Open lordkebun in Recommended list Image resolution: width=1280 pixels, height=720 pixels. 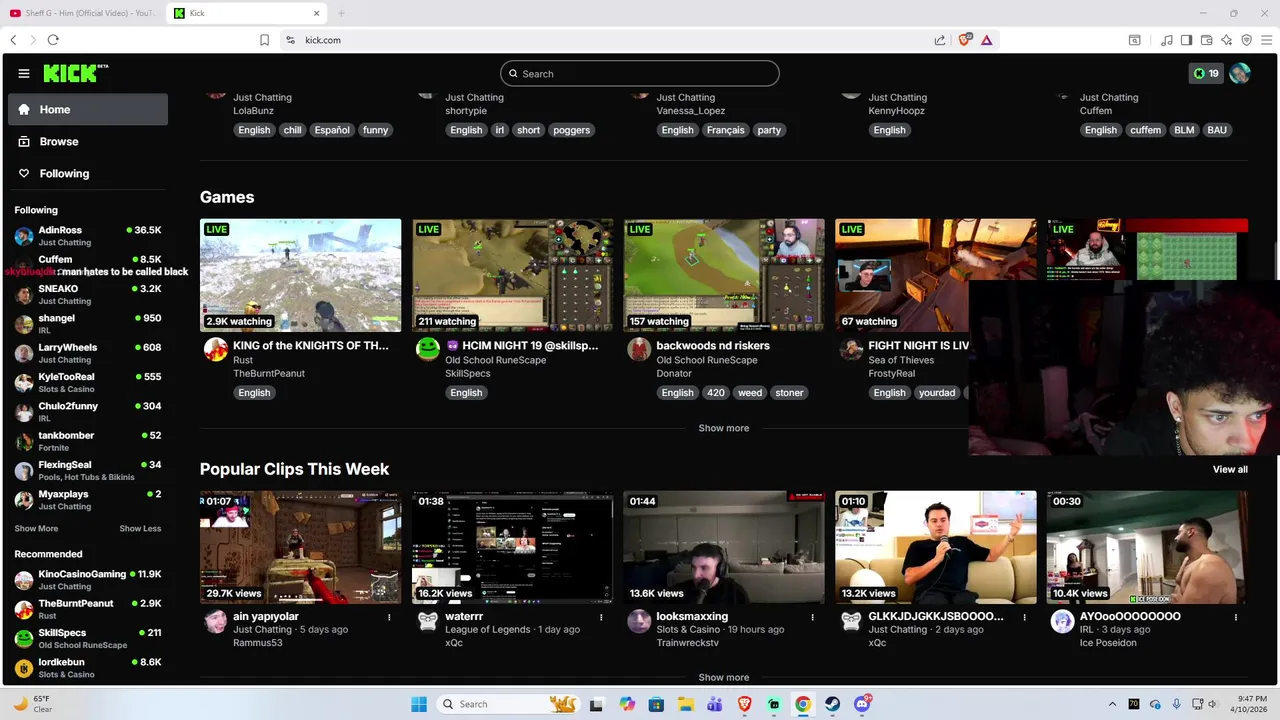(x=88, y=667)
